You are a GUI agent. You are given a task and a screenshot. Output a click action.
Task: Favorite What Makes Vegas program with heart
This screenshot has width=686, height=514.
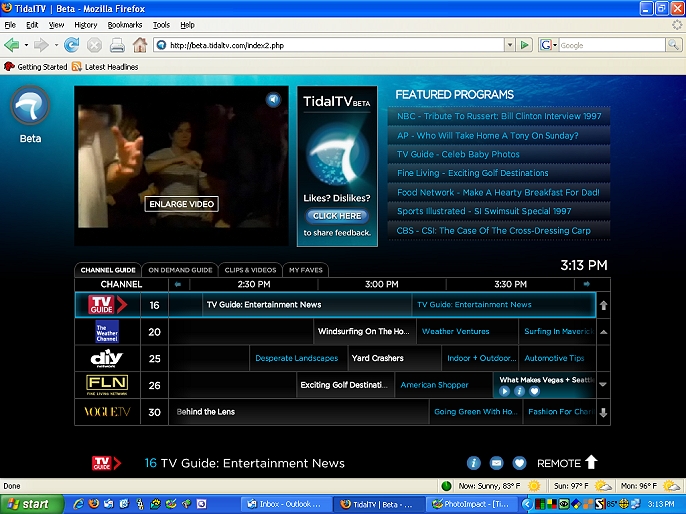(x=534, y=391)
